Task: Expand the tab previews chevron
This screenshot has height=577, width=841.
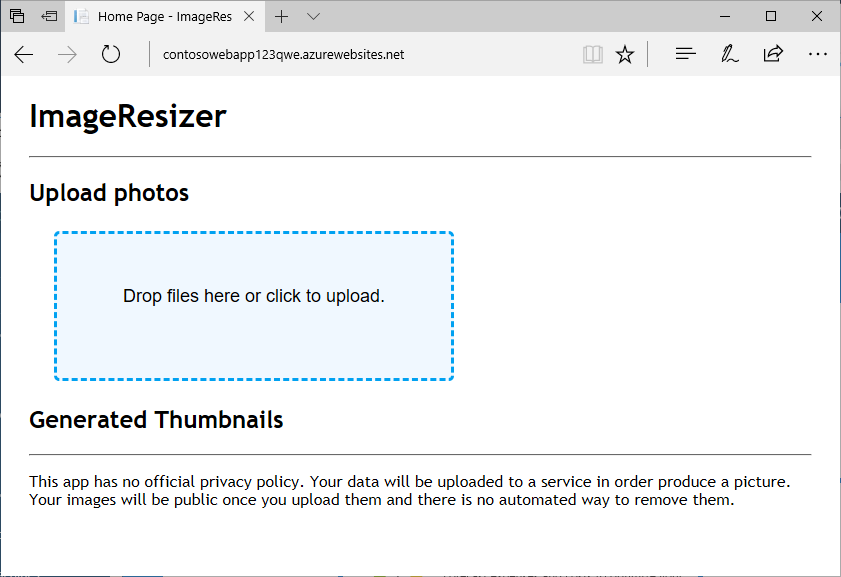Action: (x=313, y=17)
